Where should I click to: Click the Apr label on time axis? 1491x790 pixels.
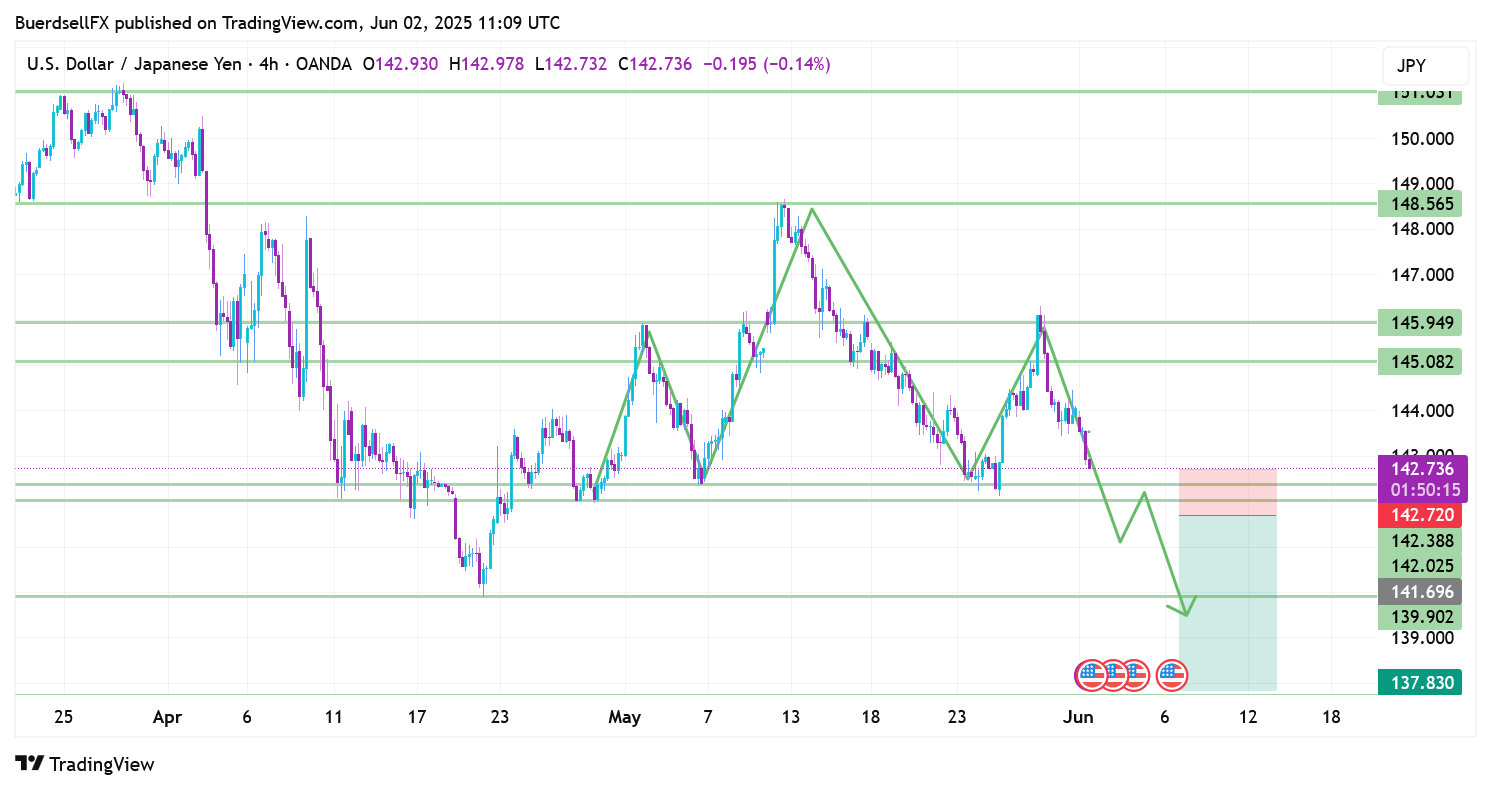coord(167,717)
